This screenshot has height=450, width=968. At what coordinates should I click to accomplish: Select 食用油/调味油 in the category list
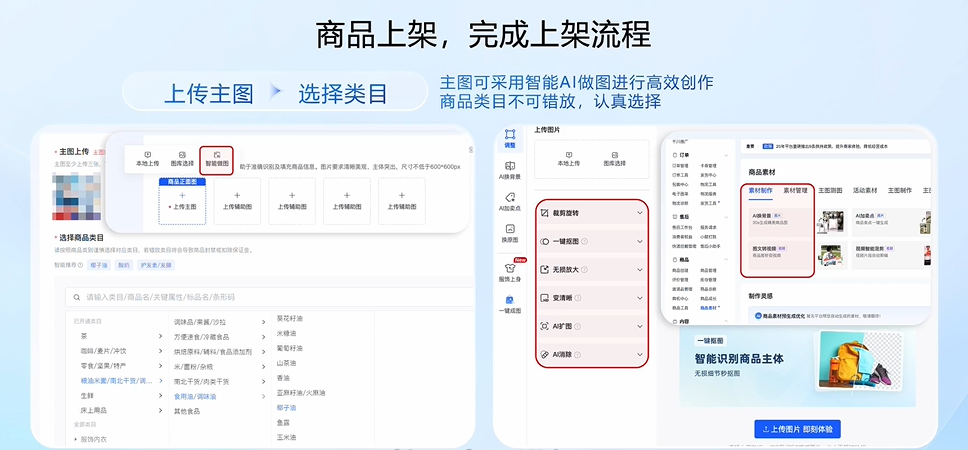click(x=195, y=396)
